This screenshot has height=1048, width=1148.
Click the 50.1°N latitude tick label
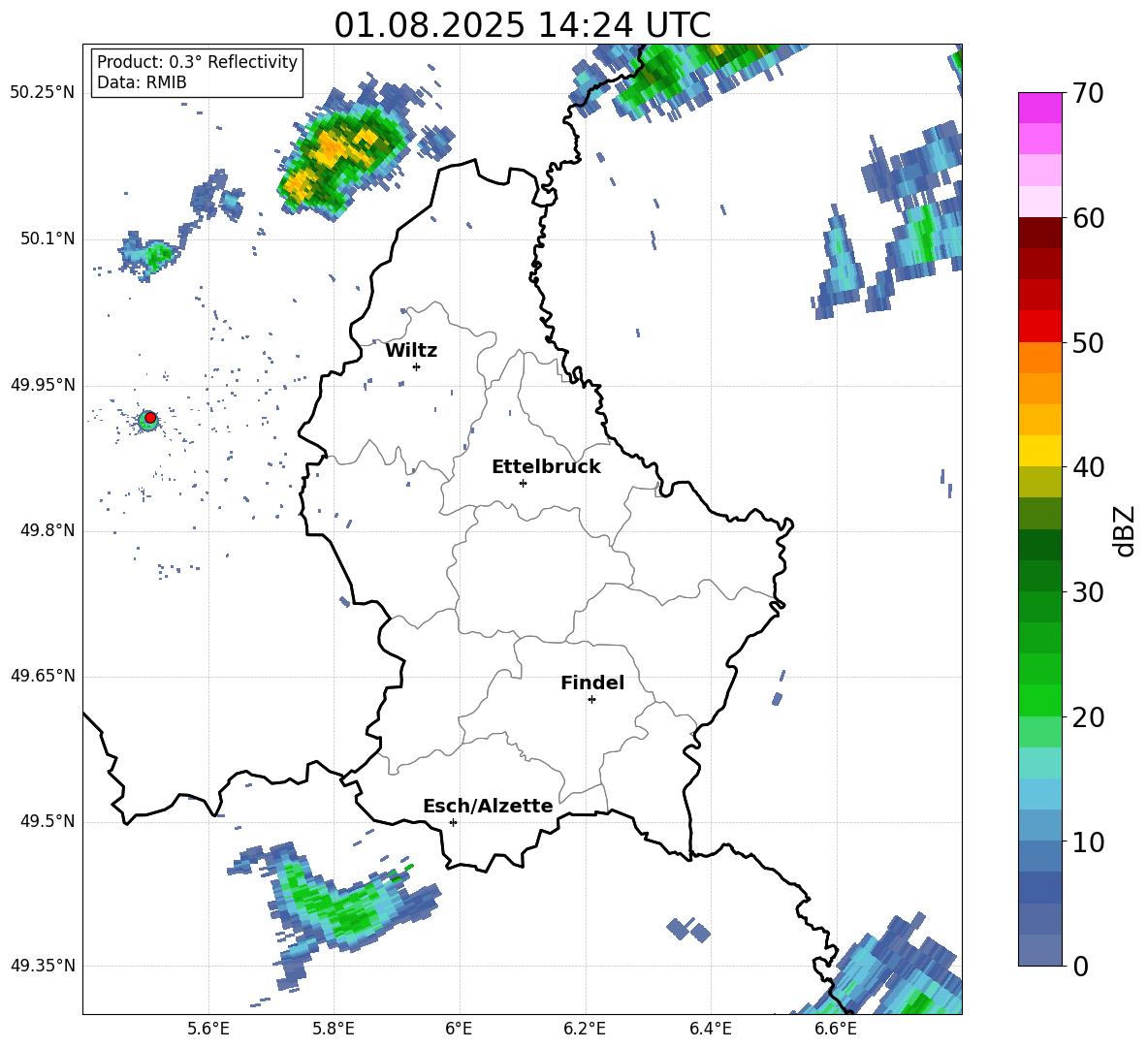(48, 238)
